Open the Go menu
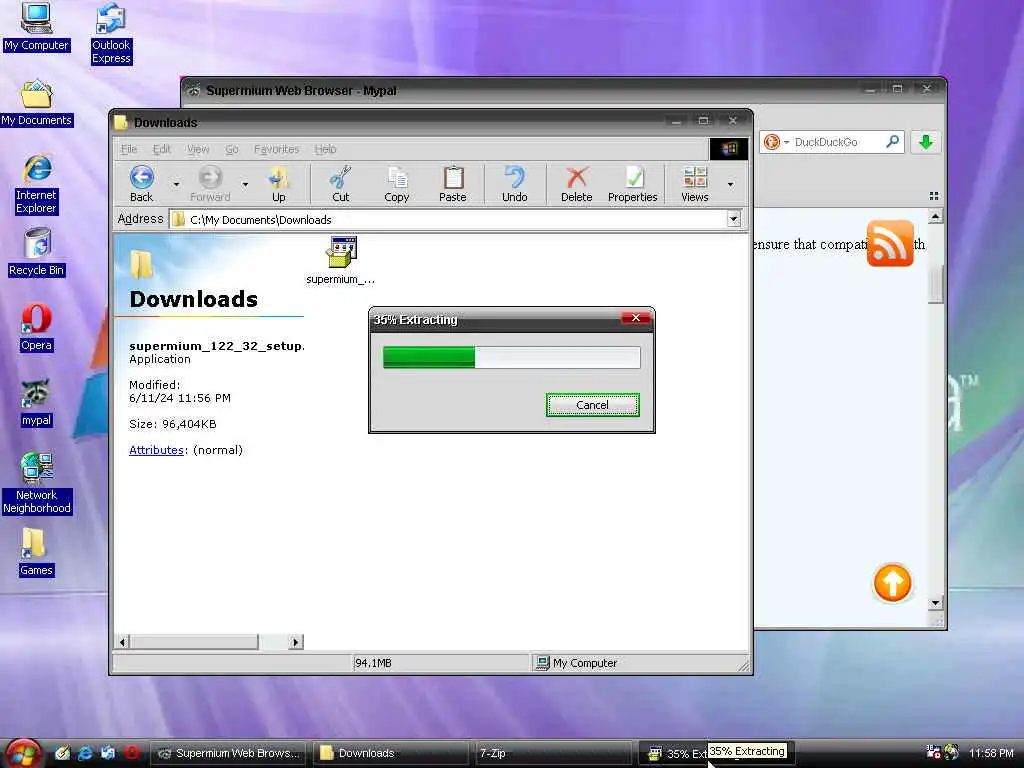Viewport: 1024px width, 768px height. click(232, 149)
